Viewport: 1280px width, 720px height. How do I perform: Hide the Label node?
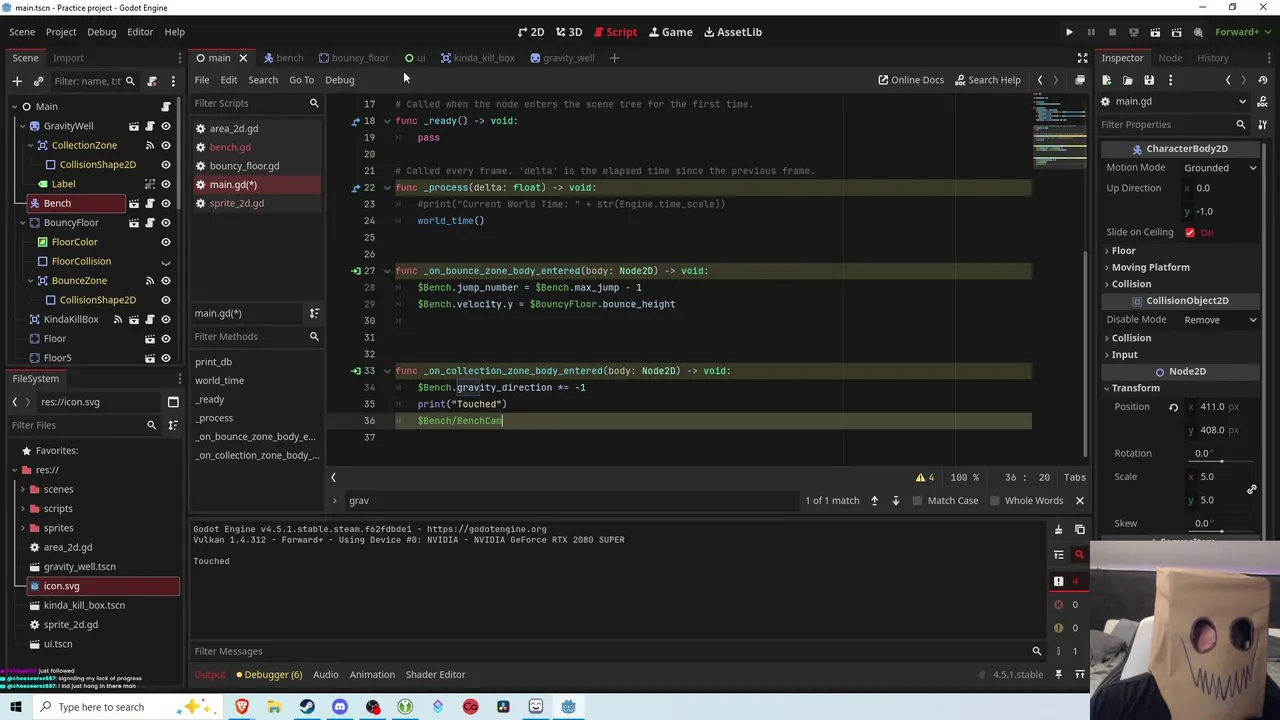pyautogui.click(x=166, y=184)
